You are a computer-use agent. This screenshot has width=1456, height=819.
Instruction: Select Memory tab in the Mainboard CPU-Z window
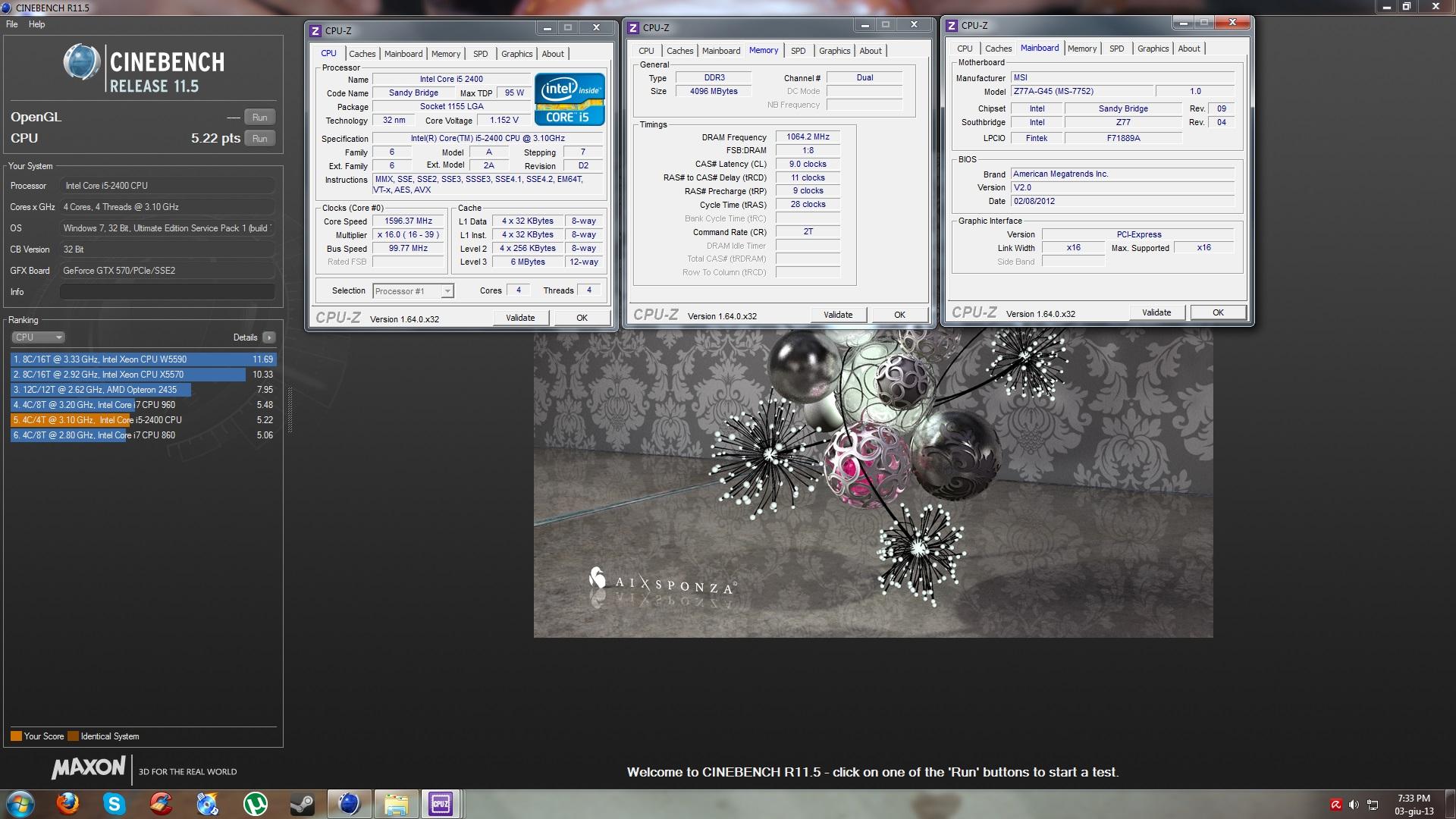click(x=1082, y=49)
